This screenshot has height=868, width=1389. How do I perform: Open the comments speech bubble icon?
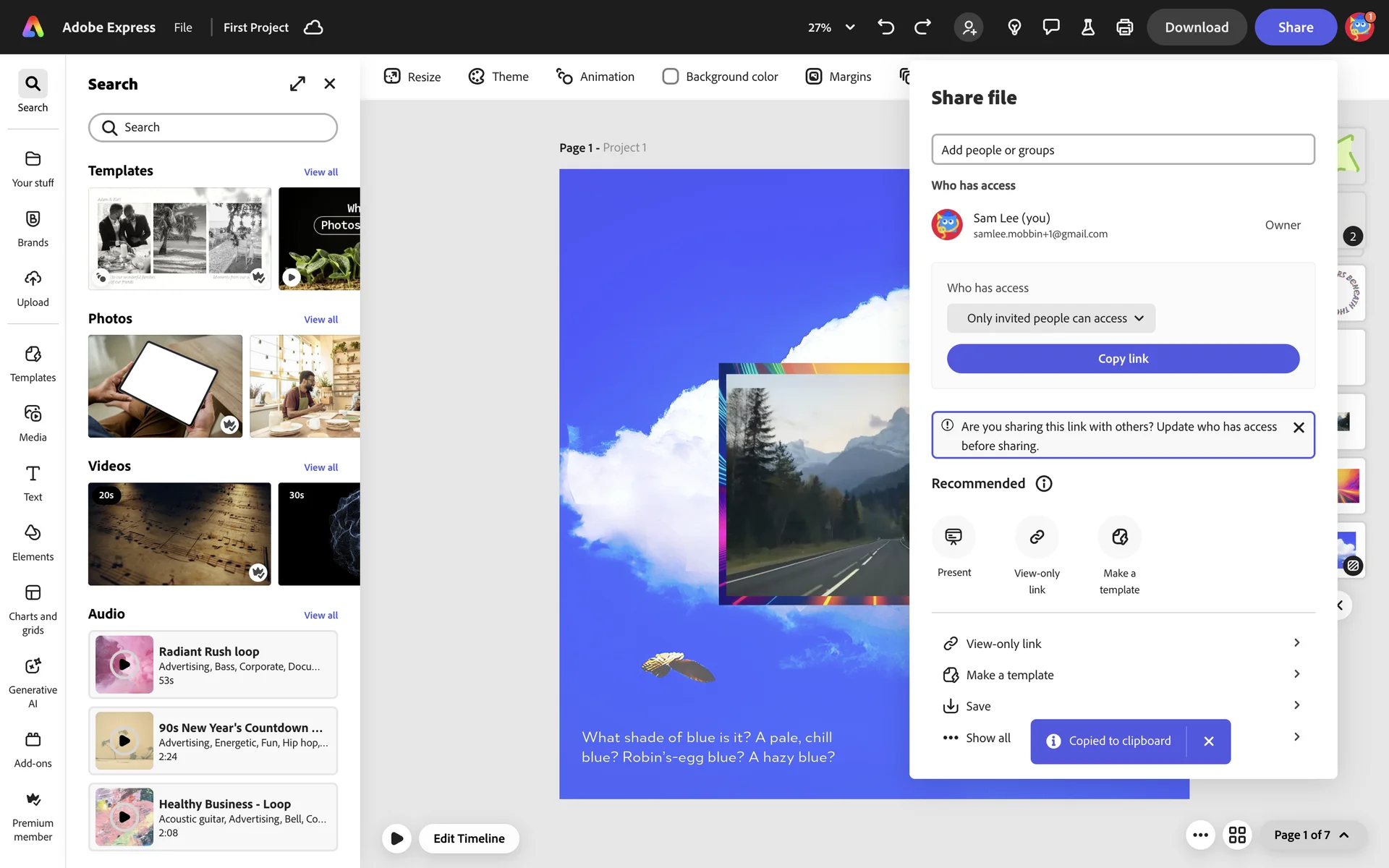(1050, 27)
